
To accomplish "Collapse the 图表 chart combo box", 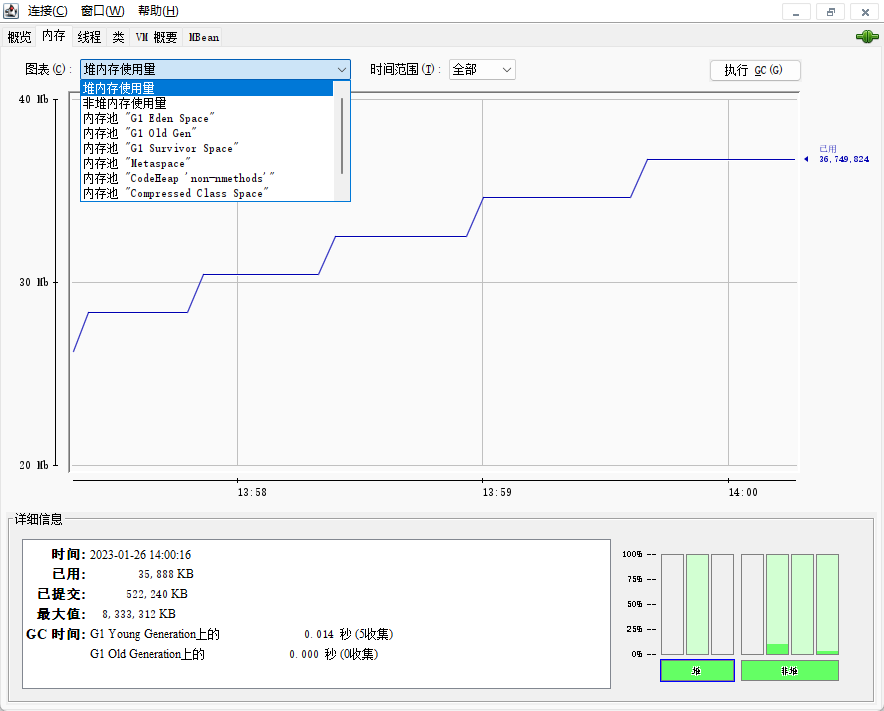I will click(x=215, y=69).
